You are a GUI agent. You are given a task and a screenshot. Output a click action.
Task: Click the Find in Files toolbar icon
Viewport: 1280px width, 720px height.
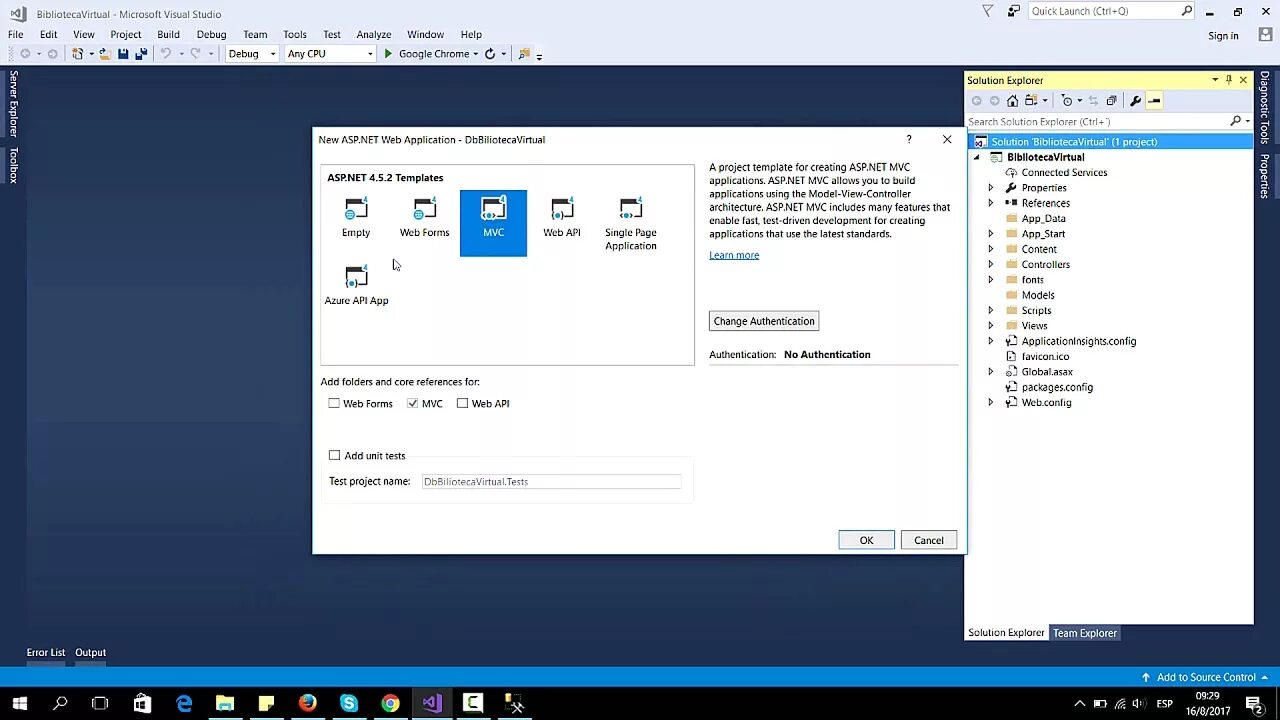(524, 54)
